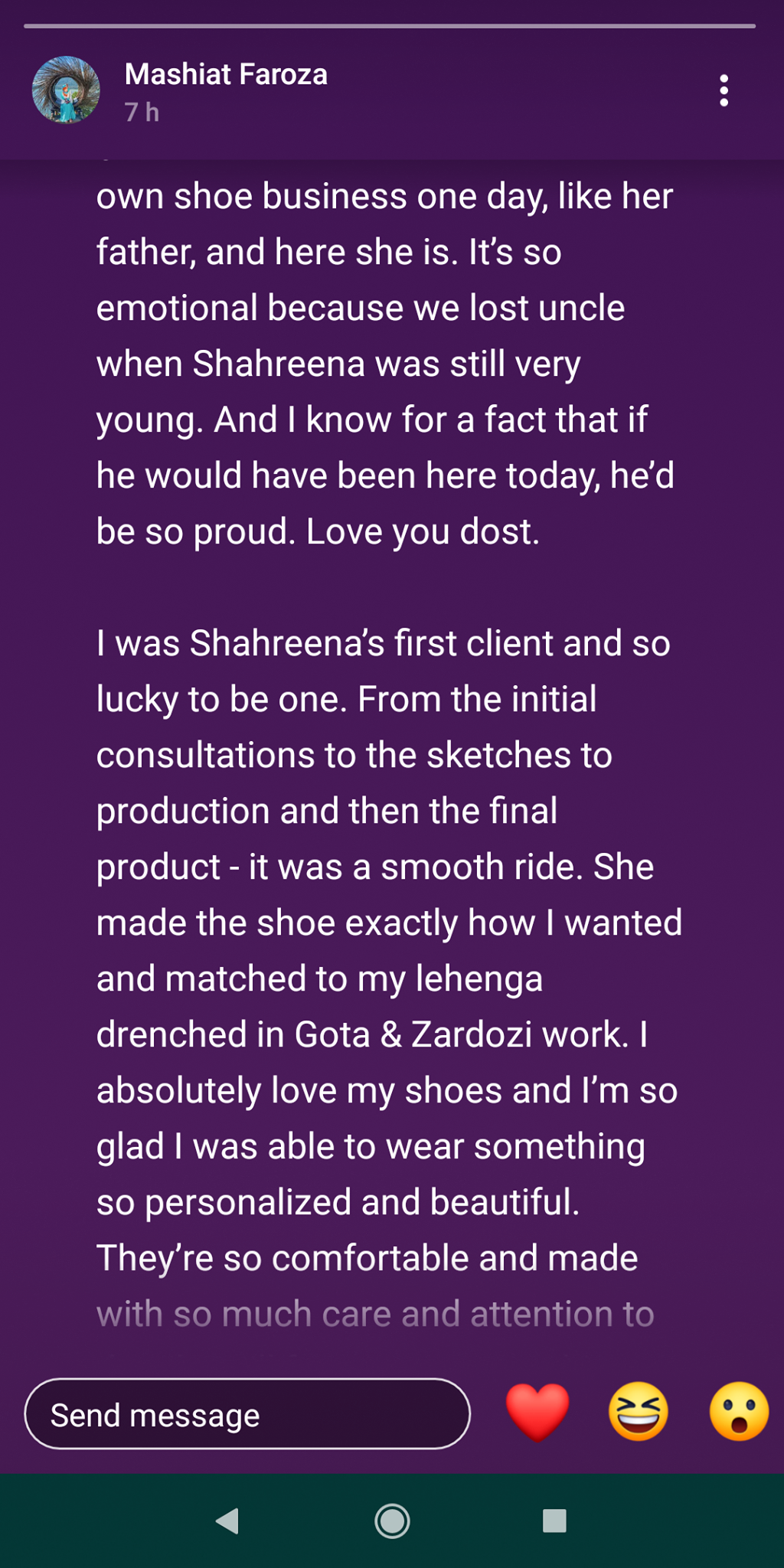Tap the line 'and matched to my lehenga'

coord(319,978)
